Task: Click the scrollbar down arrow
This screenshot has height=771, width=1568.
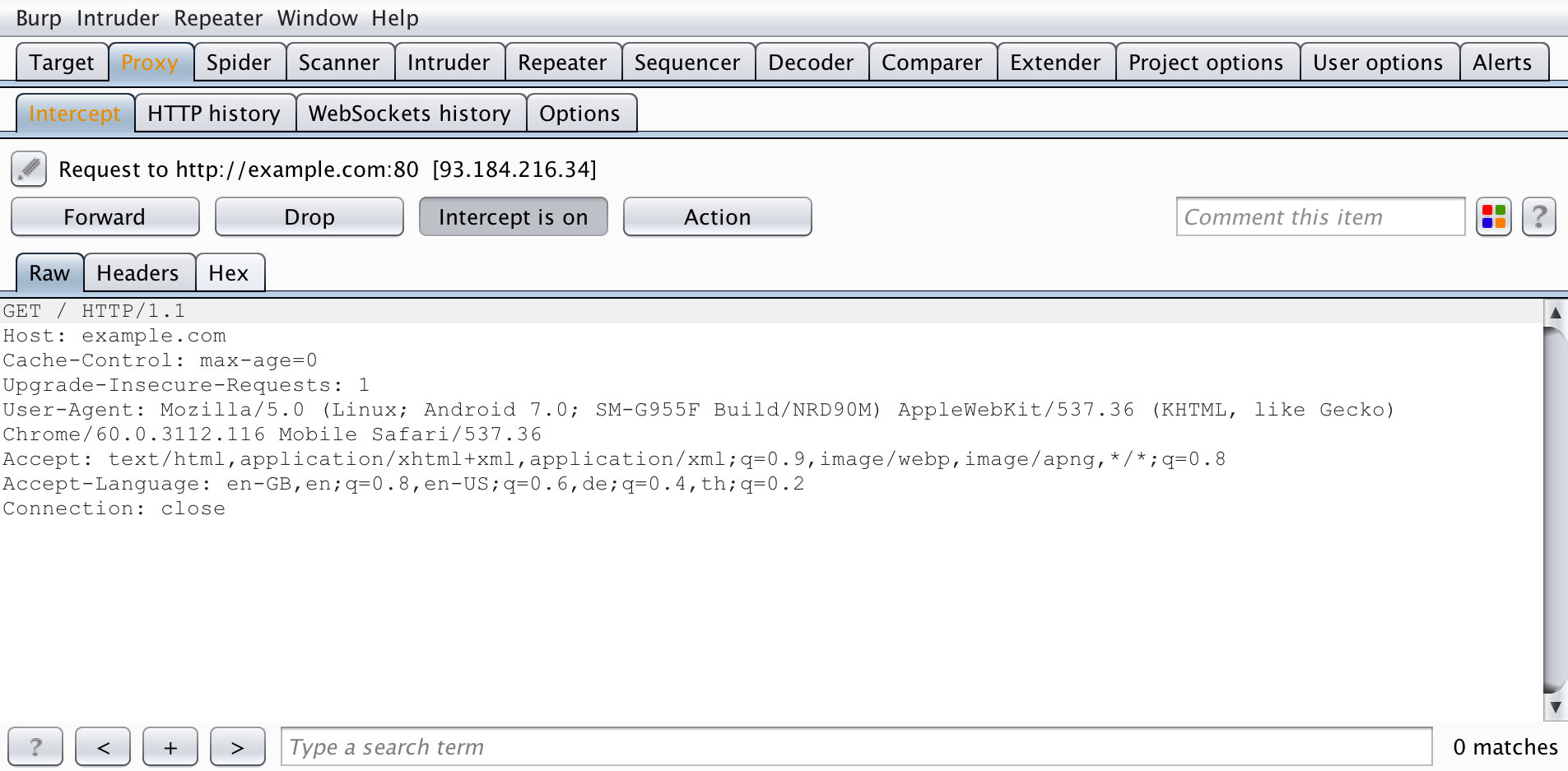Action: coord(1555,708)
